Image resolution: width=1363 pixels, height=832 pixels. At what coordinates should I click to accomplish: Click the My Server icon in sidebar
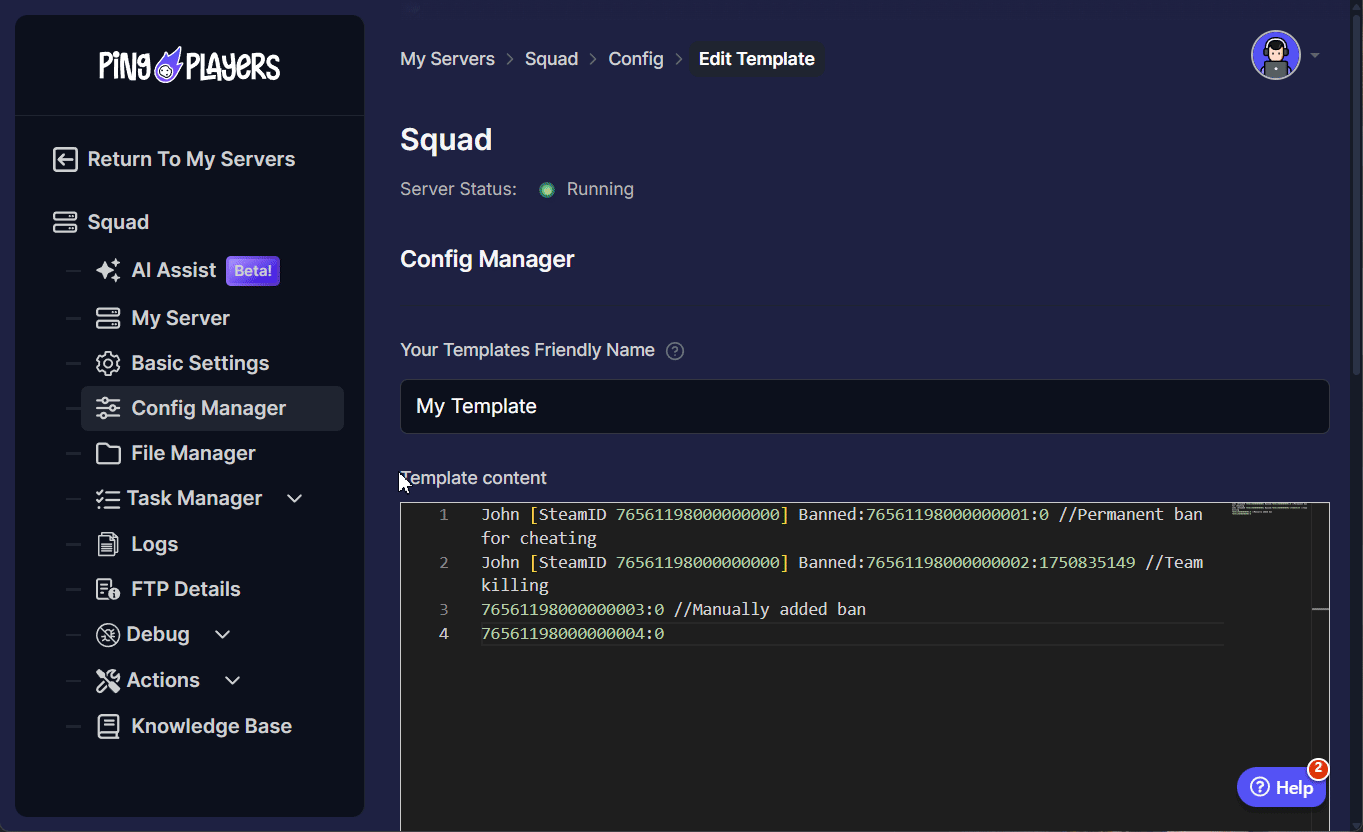pyautogui.click(x=108, y=318)
